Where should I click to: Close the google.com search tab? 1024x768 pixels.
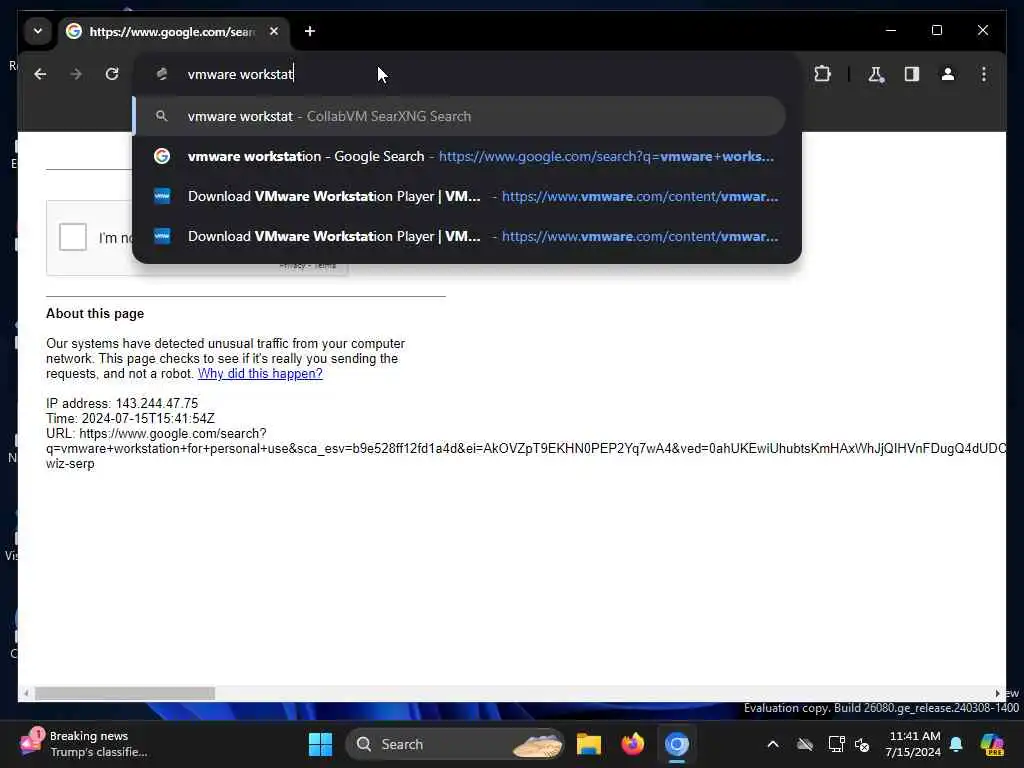point(274,31)
